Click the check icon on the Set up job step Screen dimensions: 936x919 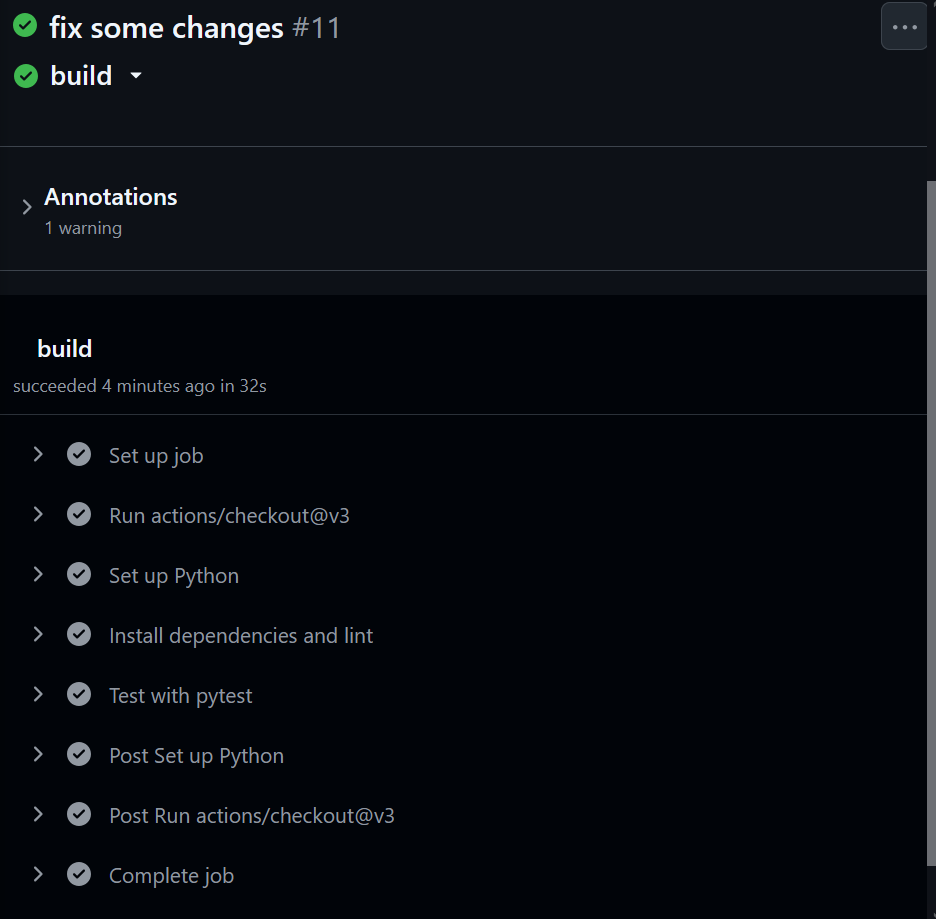[78, 454]
